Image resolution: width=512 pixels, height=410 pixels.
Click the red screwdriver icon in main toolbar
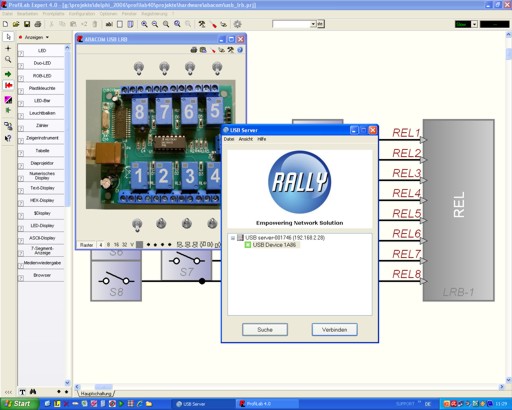point(213,24)
